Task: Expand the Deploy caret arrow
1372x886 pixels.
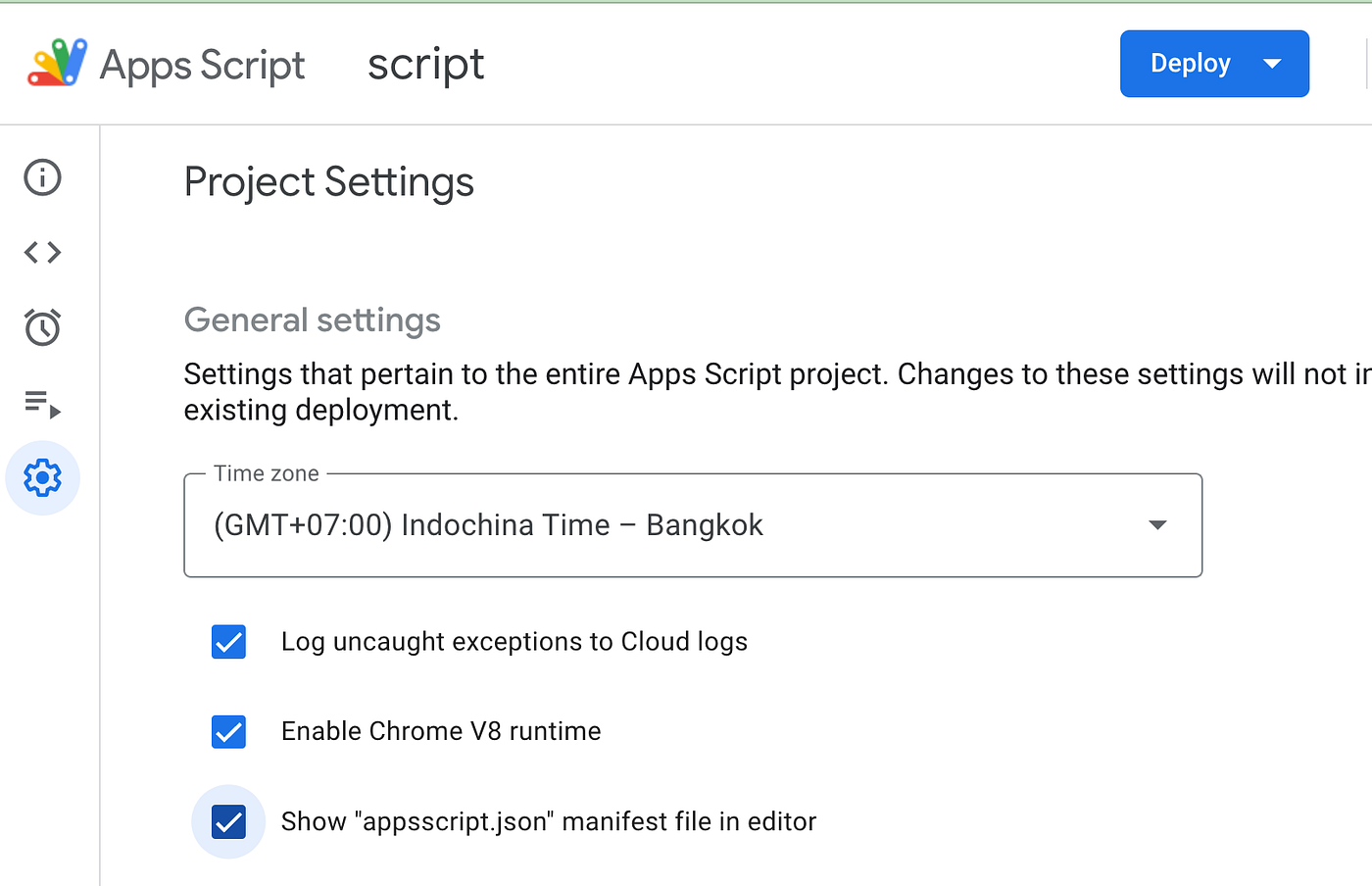Action: coord(1272,64)
